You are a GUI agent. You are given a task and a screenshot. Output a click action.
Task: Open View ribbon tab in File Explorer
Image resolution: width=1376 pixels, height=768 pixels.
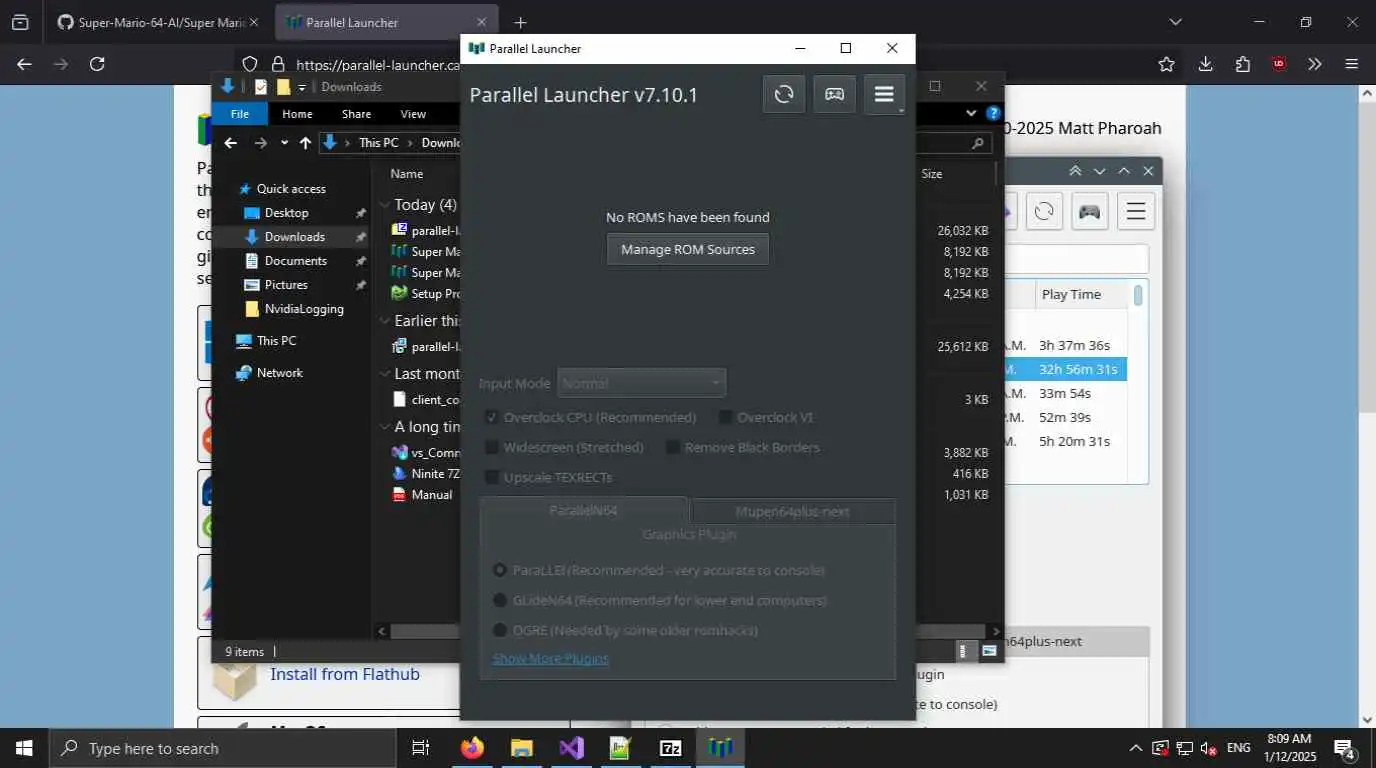[x=413, y=114]
